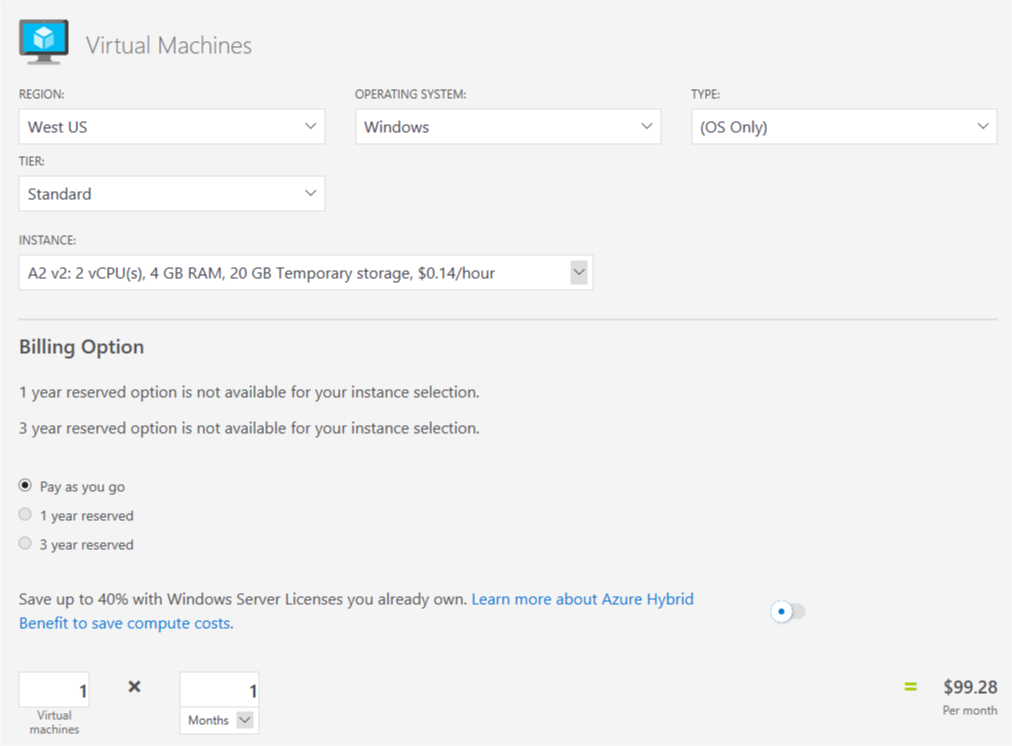Click the TIER: field label
This screenshot has height=746, width=1012.
pyautogui.click(x=32, y=161)
